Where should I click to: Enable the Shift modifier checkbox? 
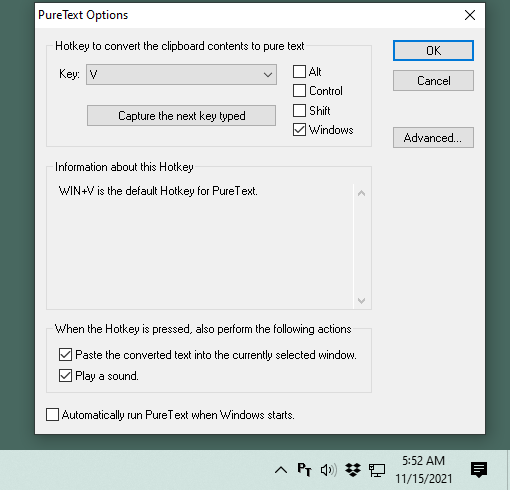[x=299, y=110]
